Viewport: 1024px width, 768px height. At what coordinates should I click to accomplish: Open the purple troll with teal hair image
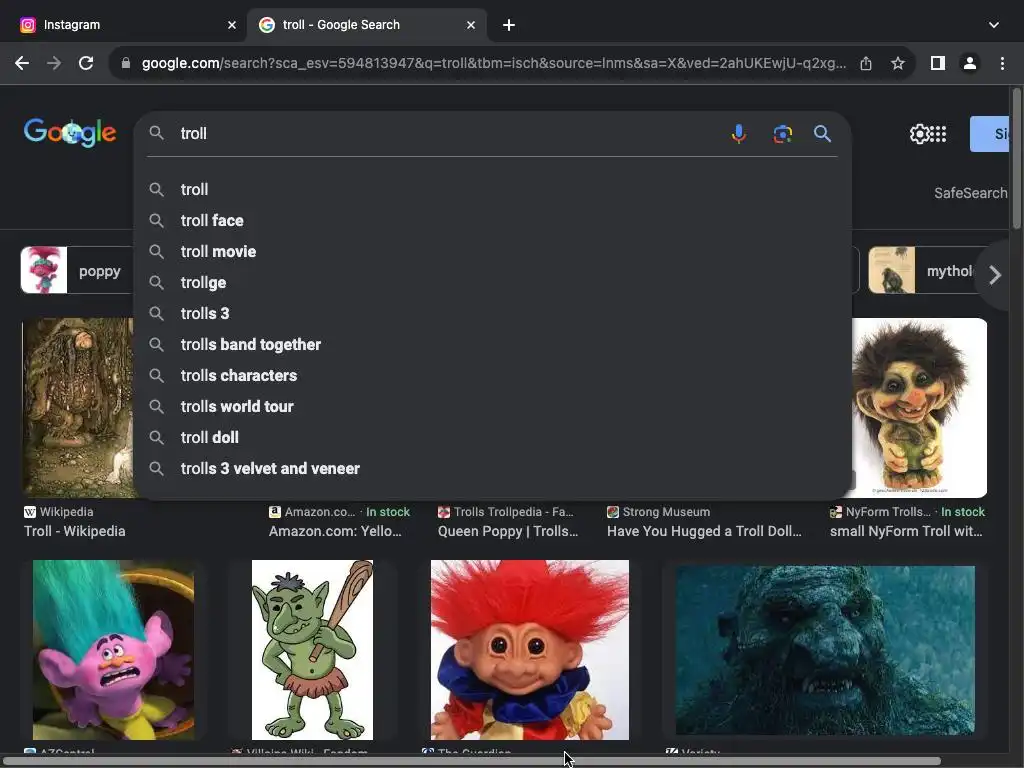pyautogui.click(x=113, y=650)
